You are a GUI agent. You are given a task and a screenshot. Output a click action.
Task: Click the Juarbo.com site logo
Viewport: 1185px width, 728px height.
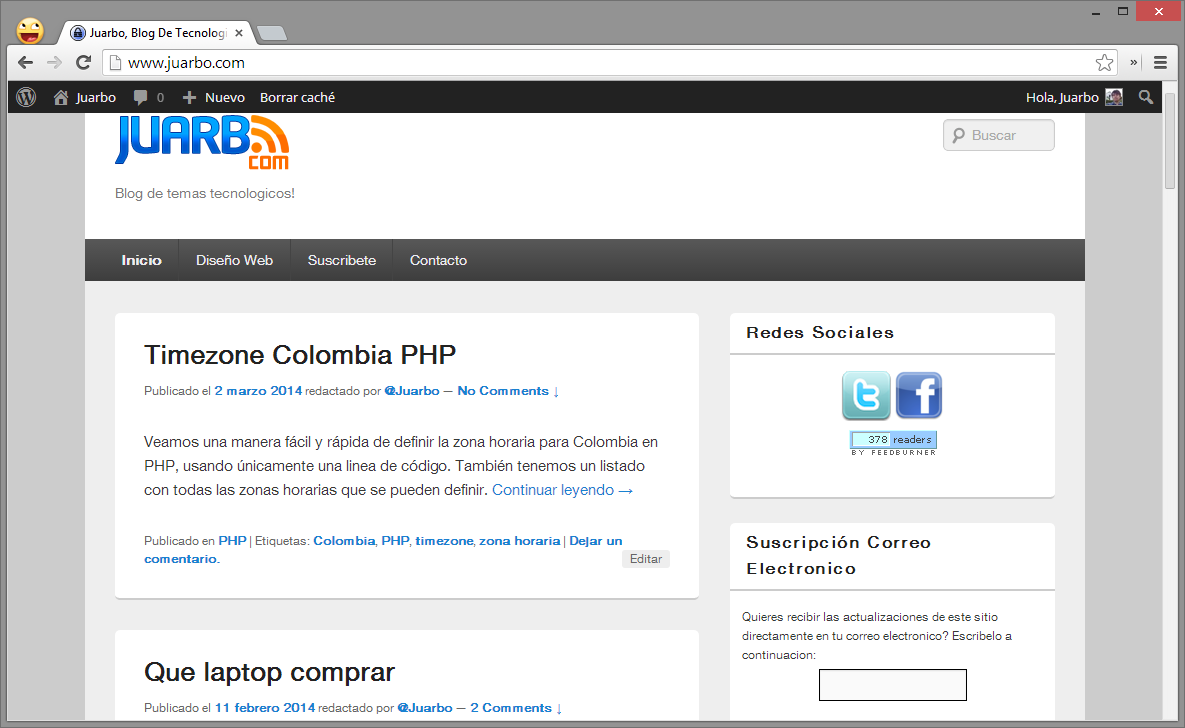tap(202, 140)
